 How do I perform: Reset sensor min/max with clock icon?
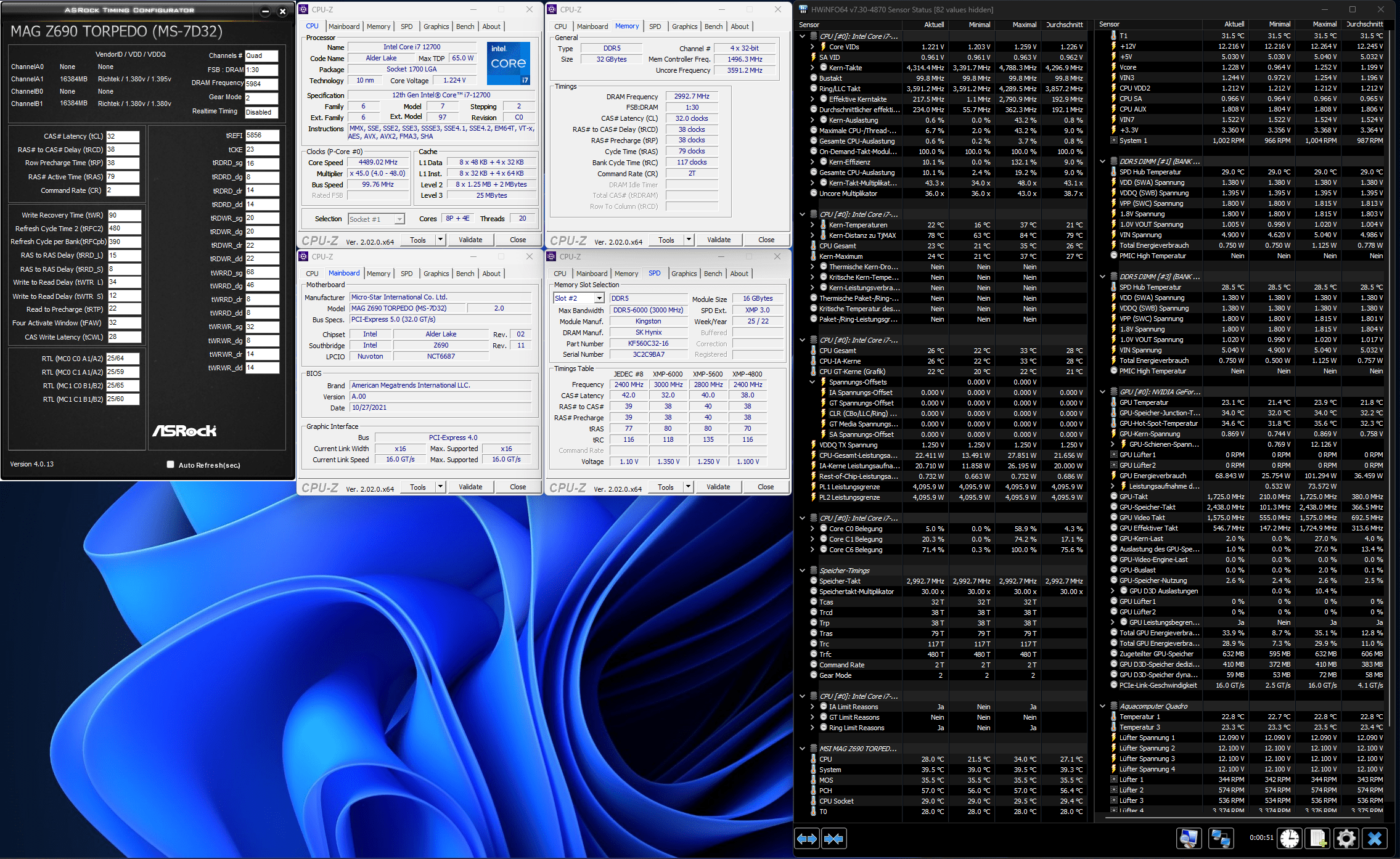point(1289,839)
